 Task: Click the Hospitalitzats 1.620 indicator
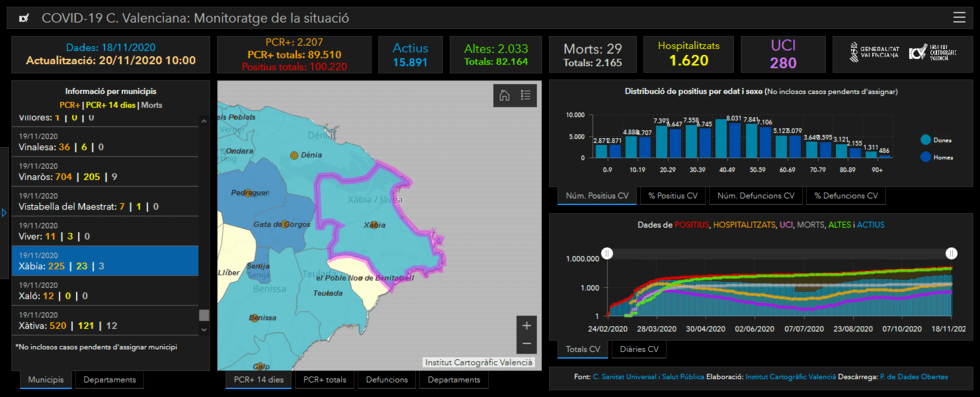[689, 54]
